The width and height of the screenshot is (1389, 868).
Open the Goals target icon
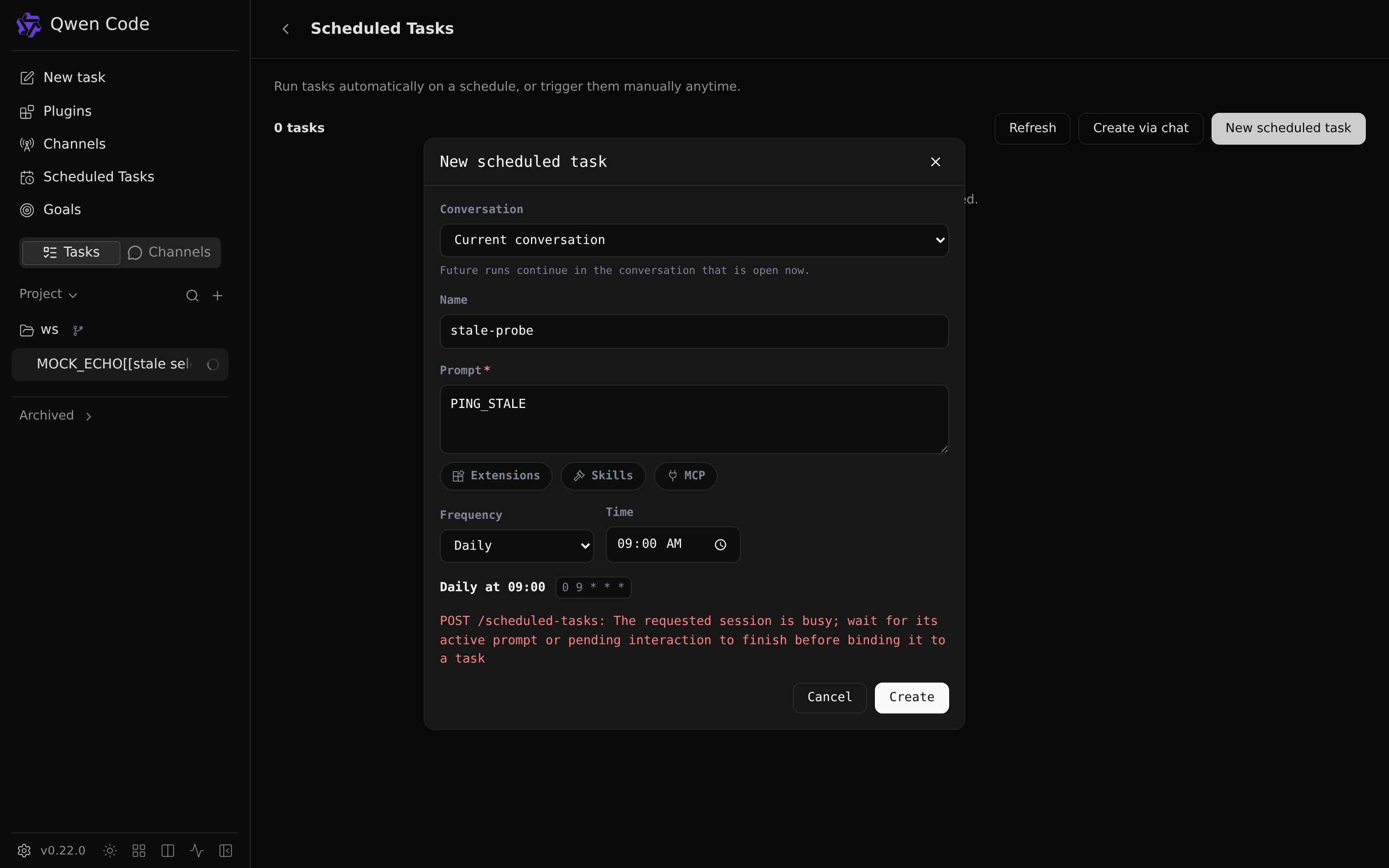[27, 210]
